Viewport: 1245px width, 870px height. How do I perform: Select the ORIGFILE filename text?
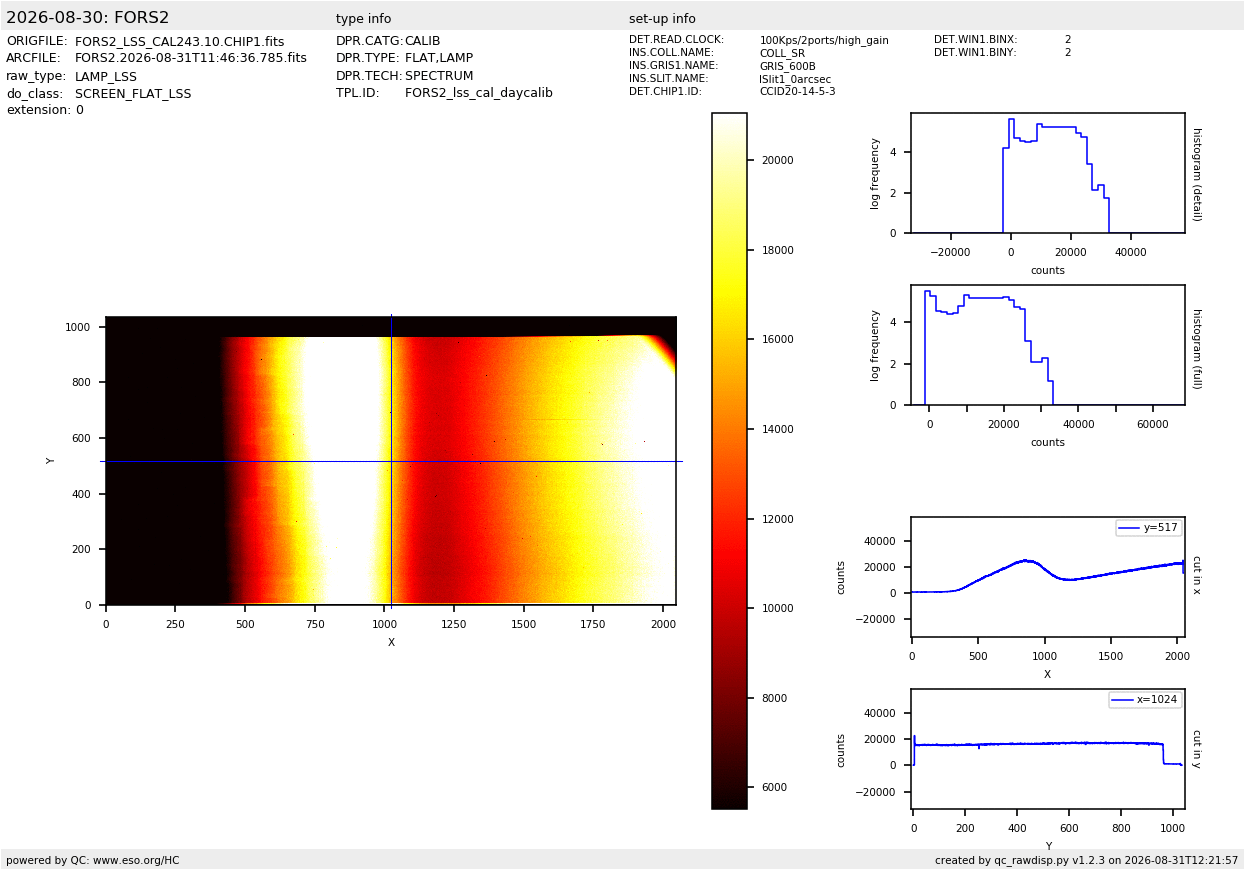179,42
